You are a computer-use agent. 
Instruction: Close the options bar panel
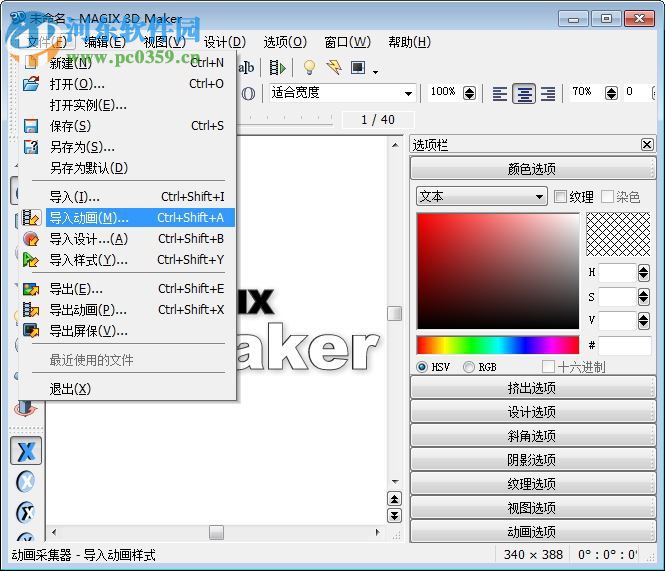pos(647,145)
